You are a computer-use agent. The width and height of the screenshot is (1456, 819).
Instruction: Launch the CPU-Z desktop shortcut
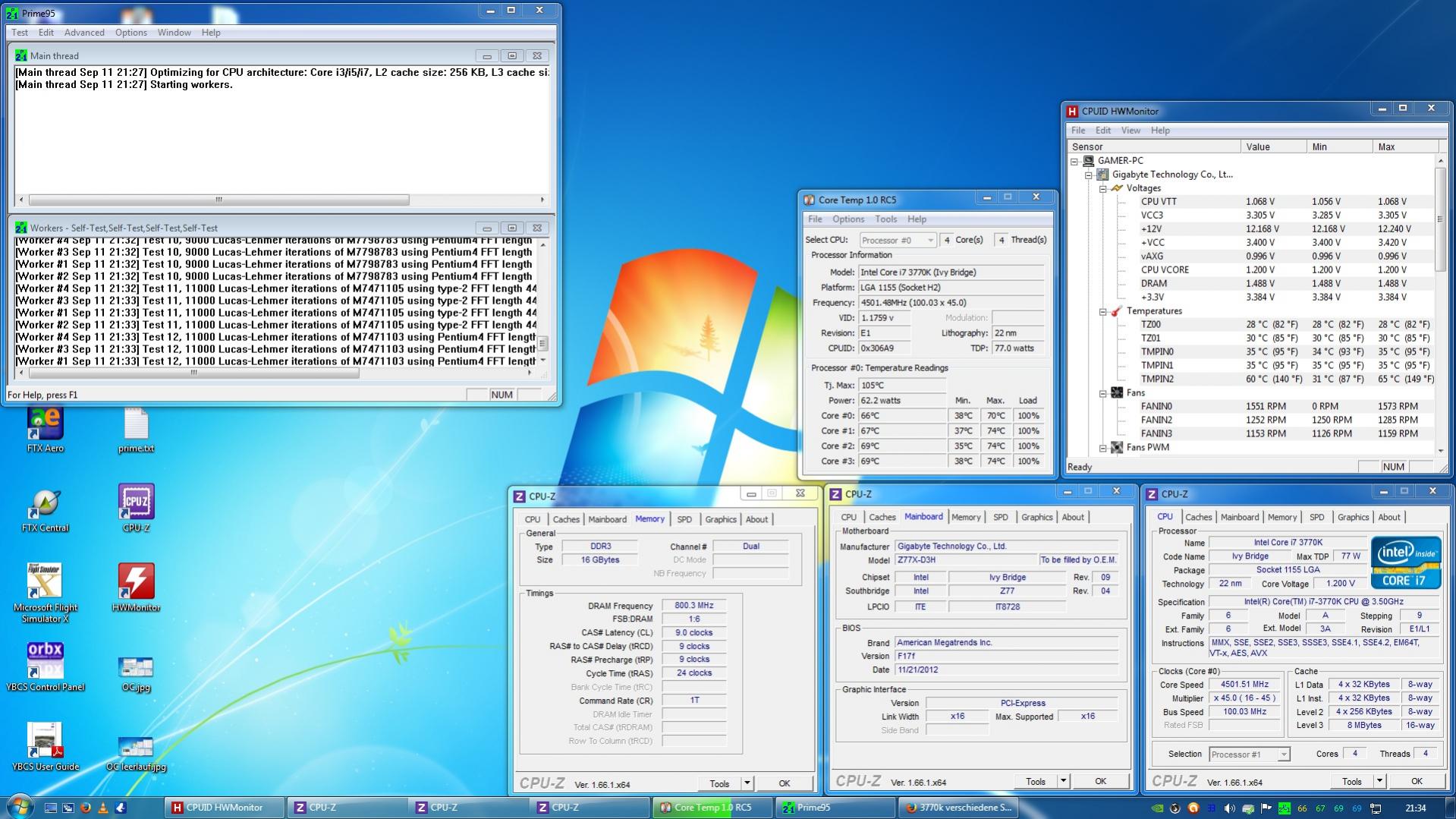137,509
